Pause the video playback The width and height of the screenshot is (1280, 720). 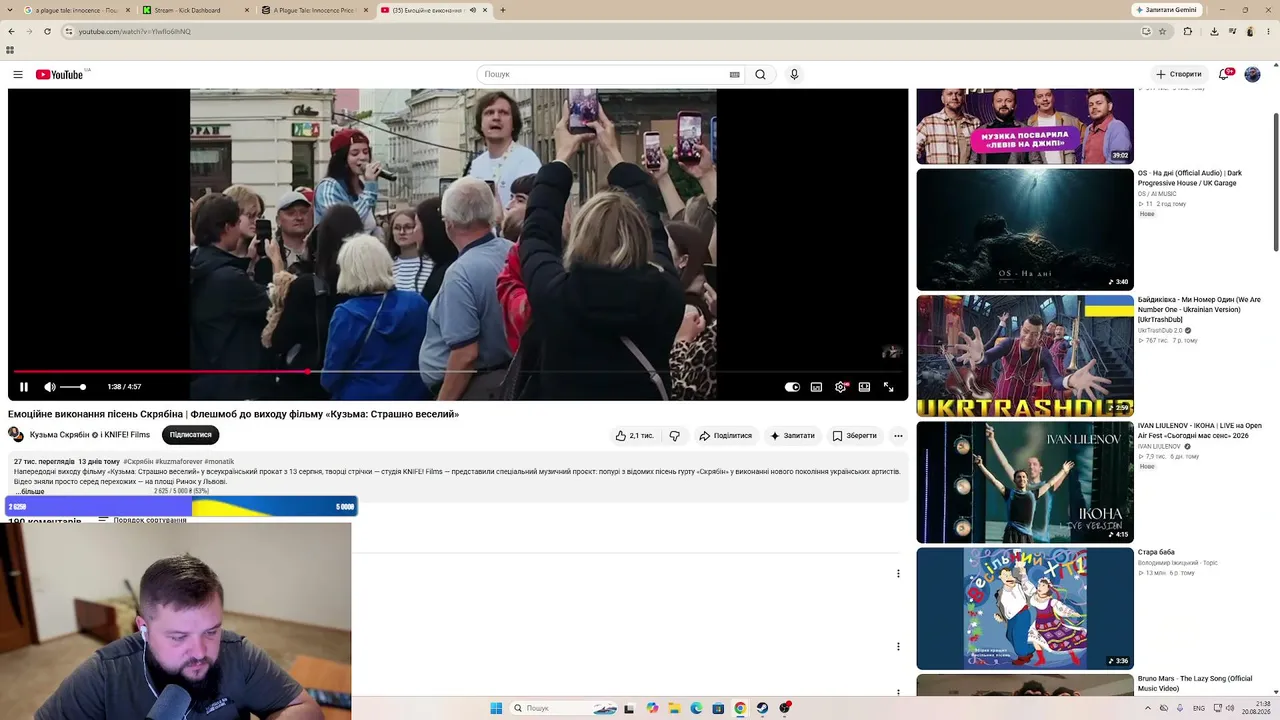click(24, 387)
